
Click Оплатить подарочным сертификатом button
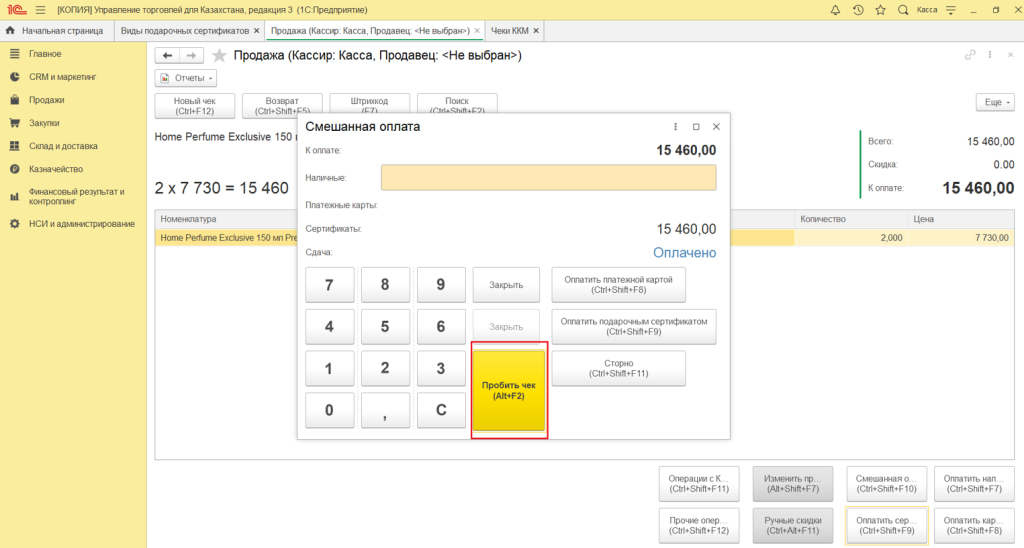[x=633, y=327]
